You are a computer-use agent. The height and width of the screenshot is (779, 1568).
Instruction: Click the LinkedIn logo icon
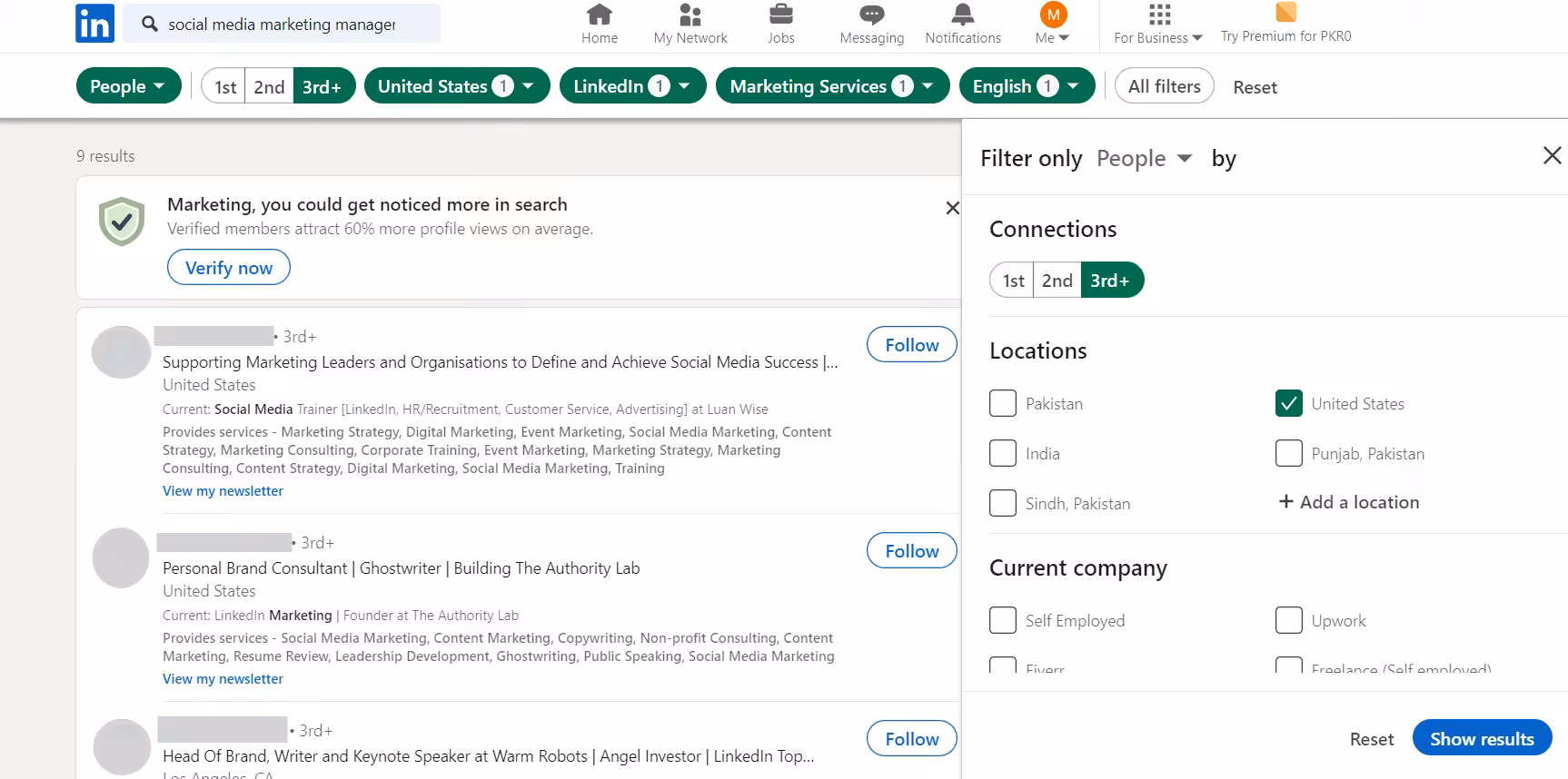pyautogui.click(x=94, y=23)
